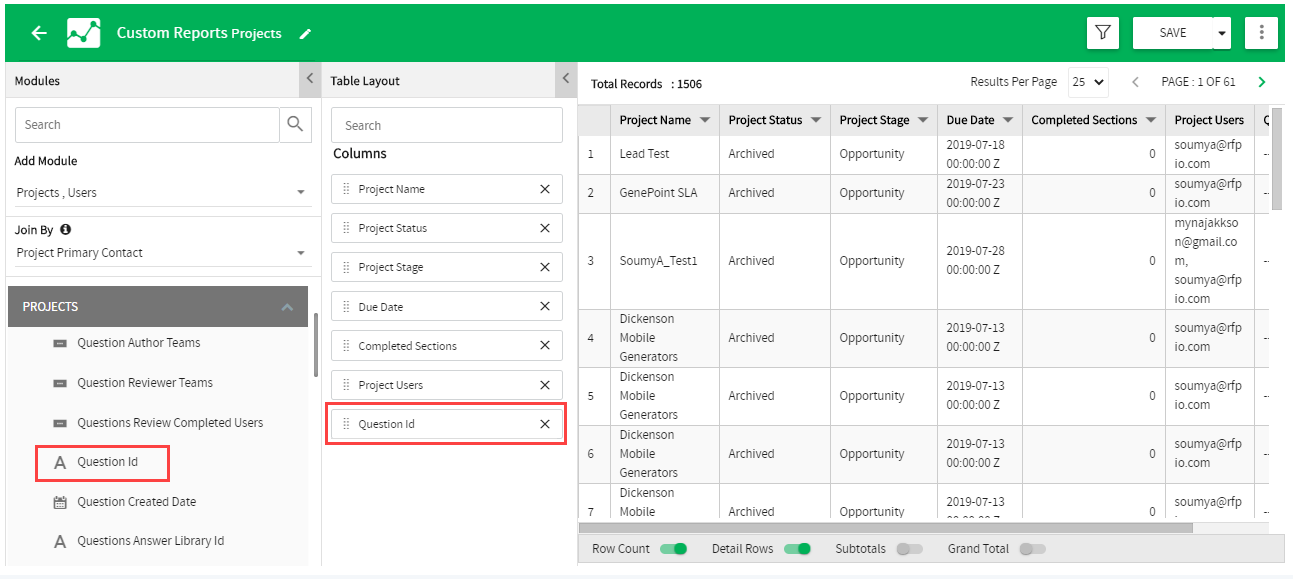The height and width of the screenshot is (579, 1293).
Task: Click the Modules search field
Action: pos(147,124)
